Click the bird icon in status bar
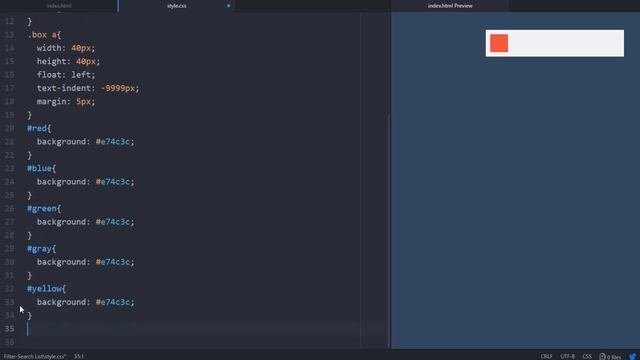 (x=633, y=357)
